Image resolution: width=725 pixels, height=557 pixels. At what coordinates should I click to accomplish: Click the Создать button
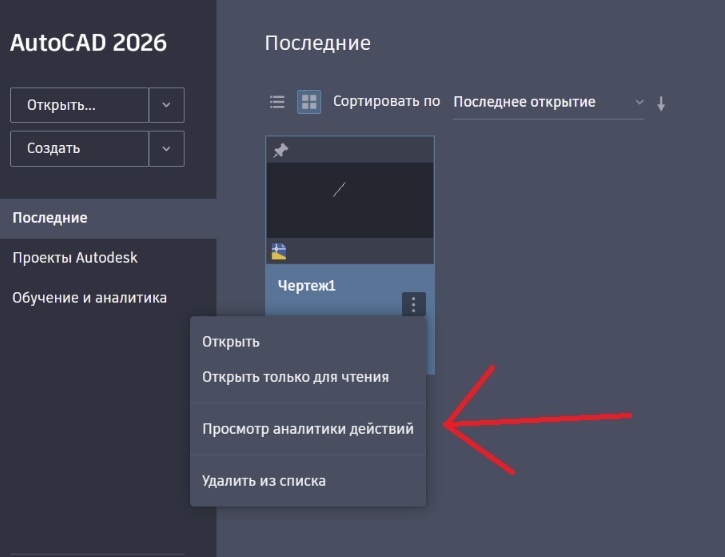(79, 148)
